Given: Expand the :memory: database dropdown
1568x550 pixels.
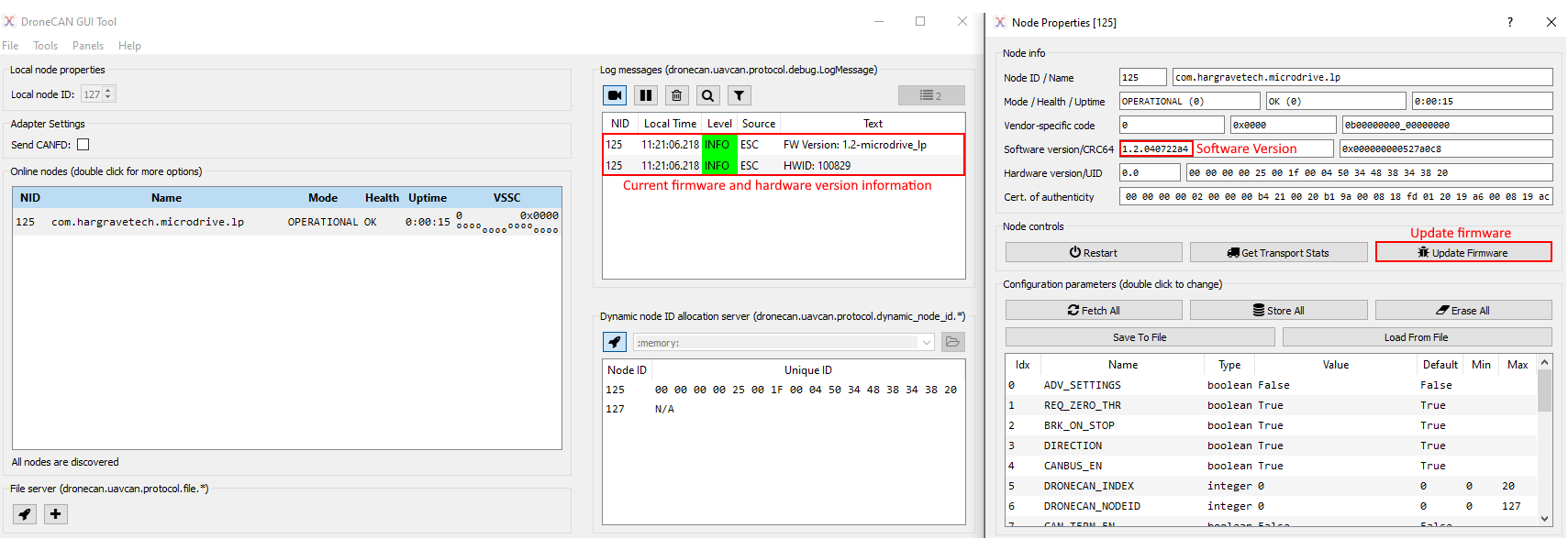Looking at the screenshot, I should (926, 342).
